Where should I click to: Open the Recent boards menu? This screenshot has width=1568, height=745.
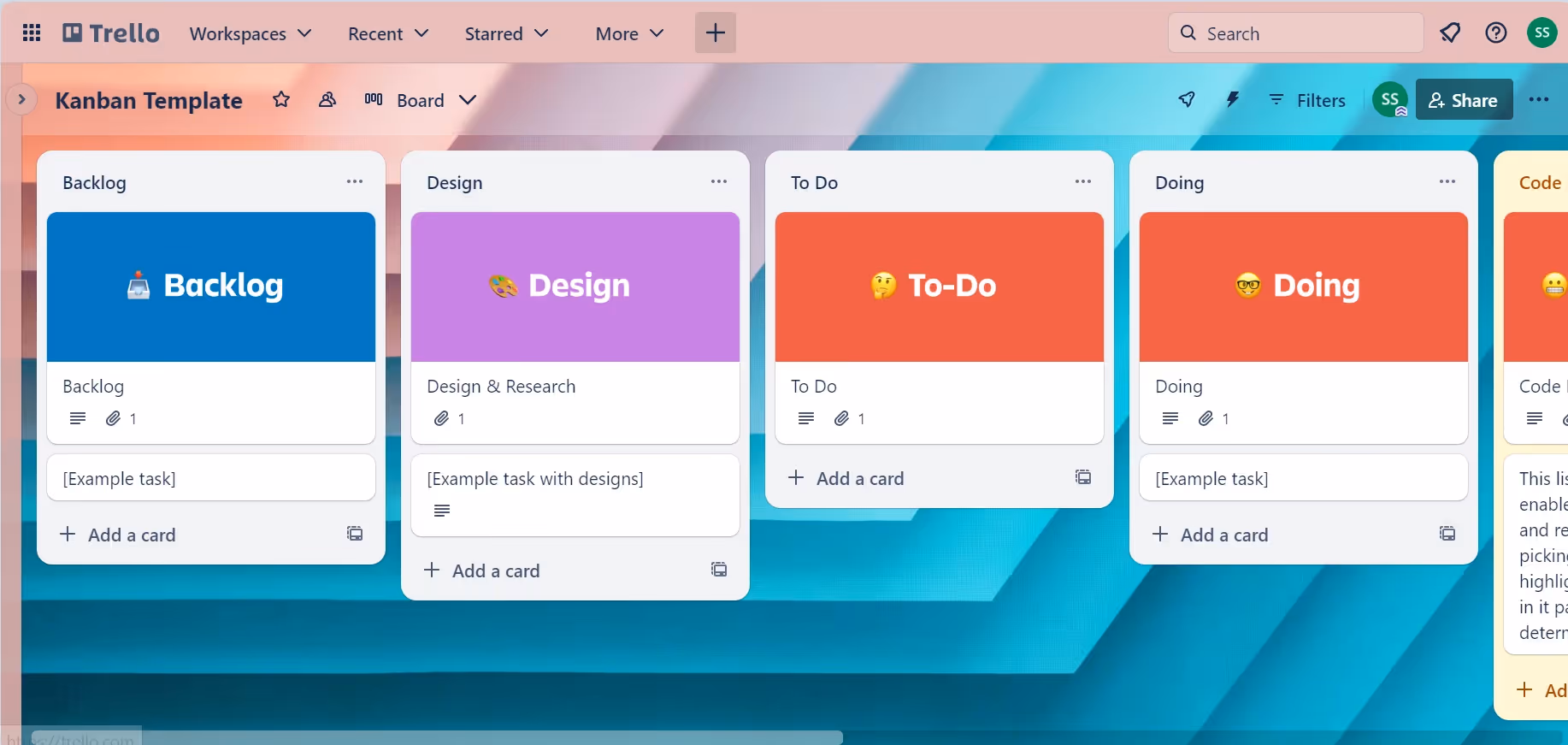click(x=387, y=33)
